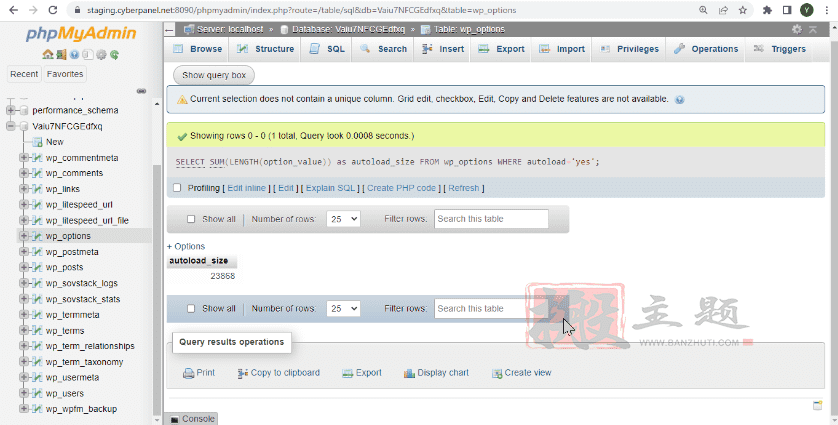The width and height of the screenshot is (838, 425).
Task: Open the Insert tab
Action: [x=443, y=49]
